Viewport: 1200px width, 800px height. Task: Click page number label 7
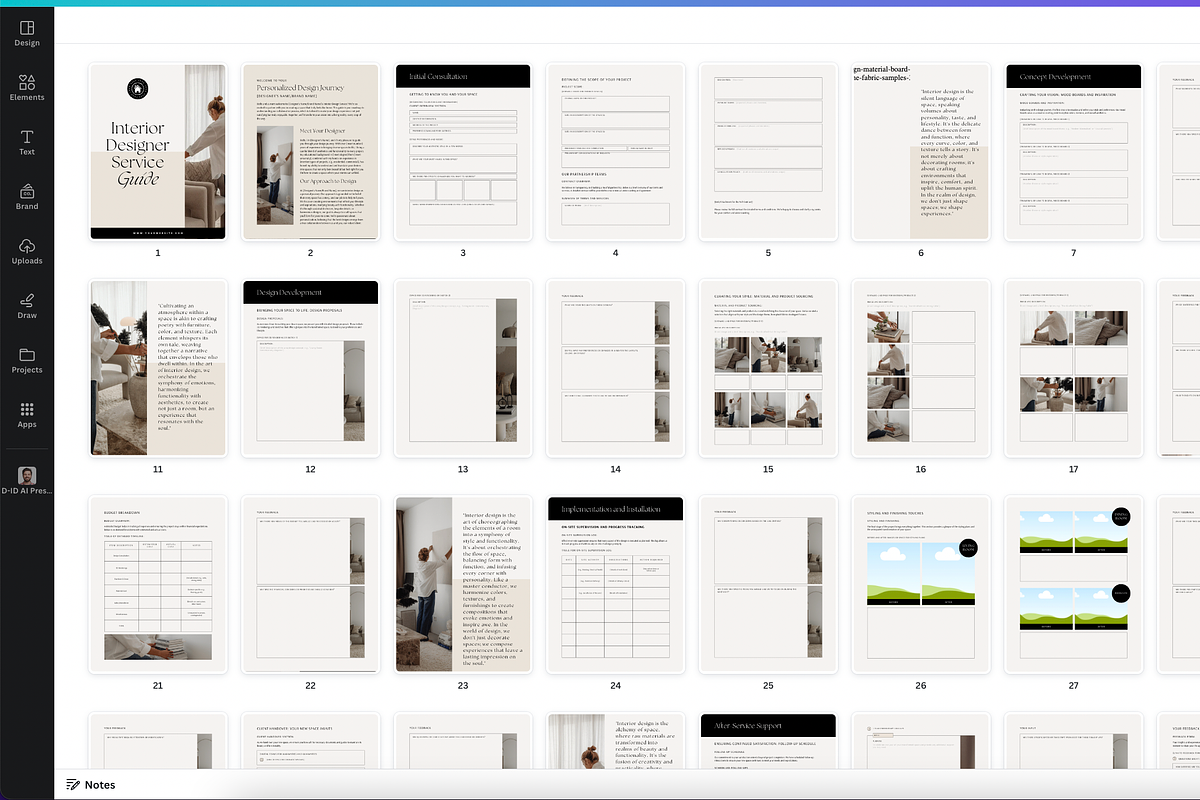[1073, 253]
